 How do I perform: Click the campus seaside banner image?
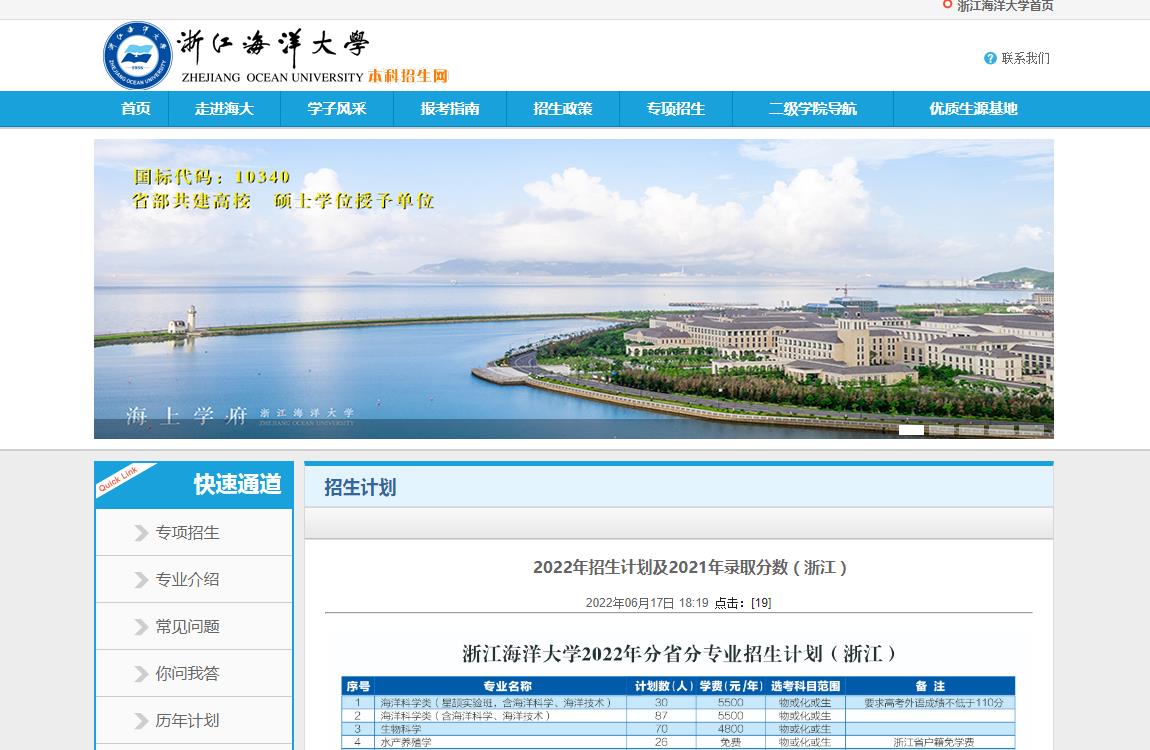574,289
